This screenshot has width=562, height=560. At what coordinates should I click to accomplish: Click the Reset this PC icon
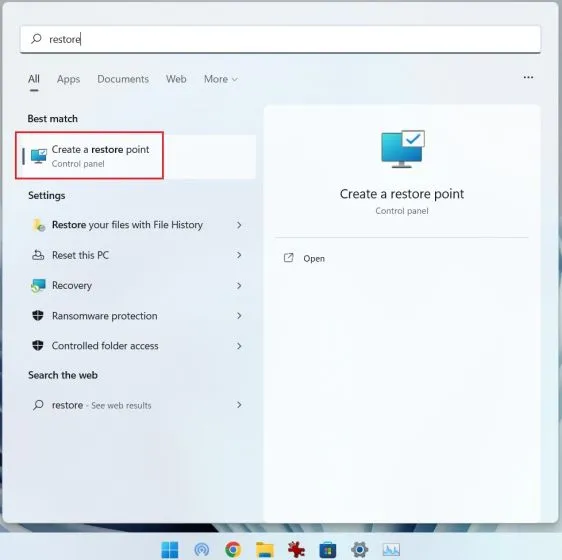[x=38, y=255]
